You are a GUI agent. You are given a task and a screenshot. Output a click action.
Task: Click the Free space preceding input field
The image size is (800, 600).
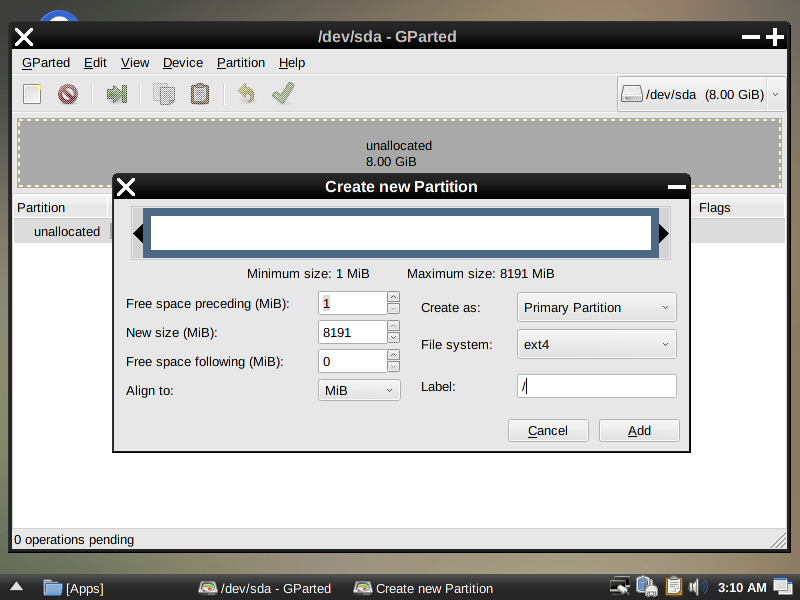pos(352,303)
